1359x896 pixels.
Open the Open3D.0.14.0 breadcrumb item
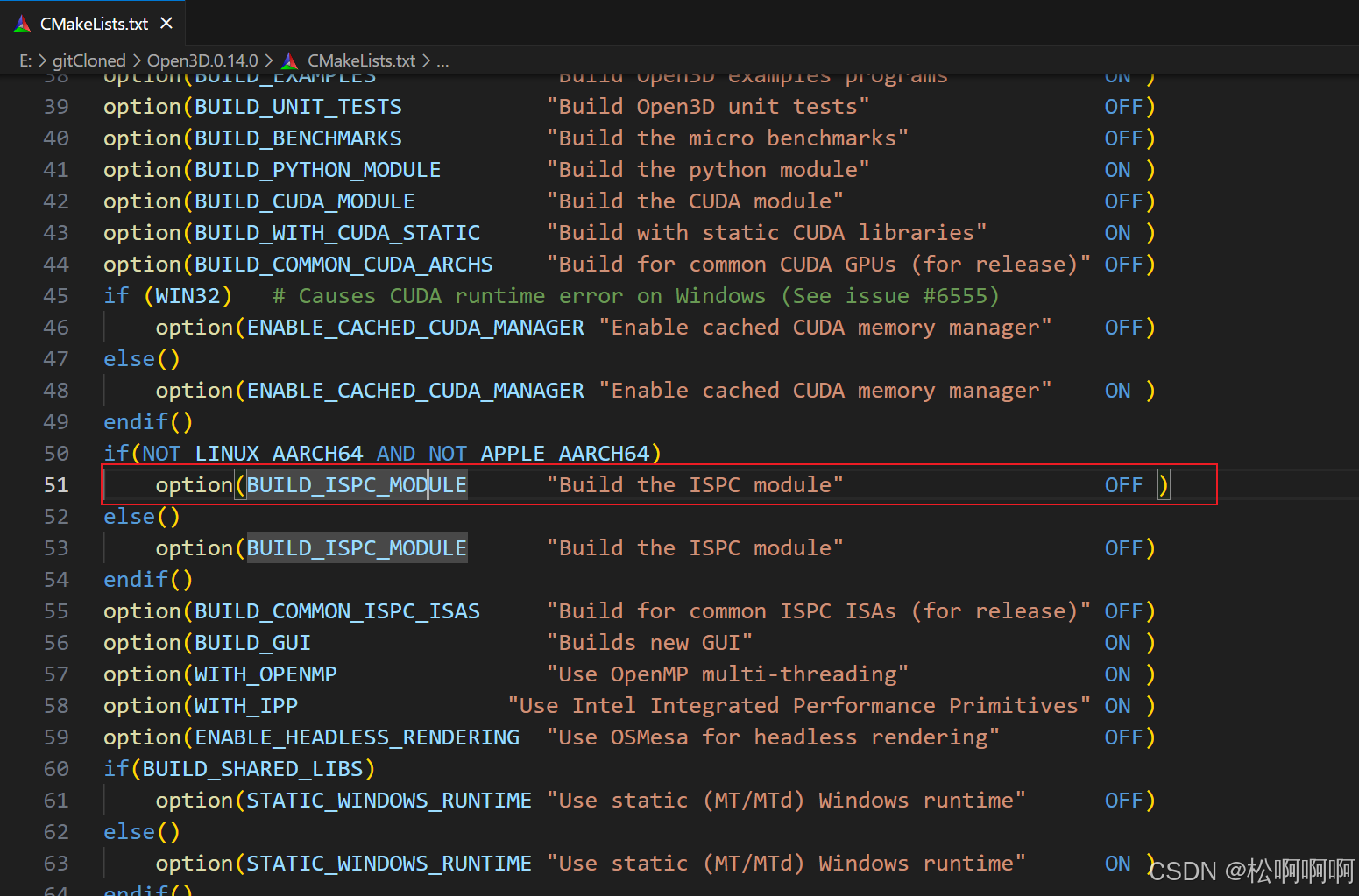(202, 60)
